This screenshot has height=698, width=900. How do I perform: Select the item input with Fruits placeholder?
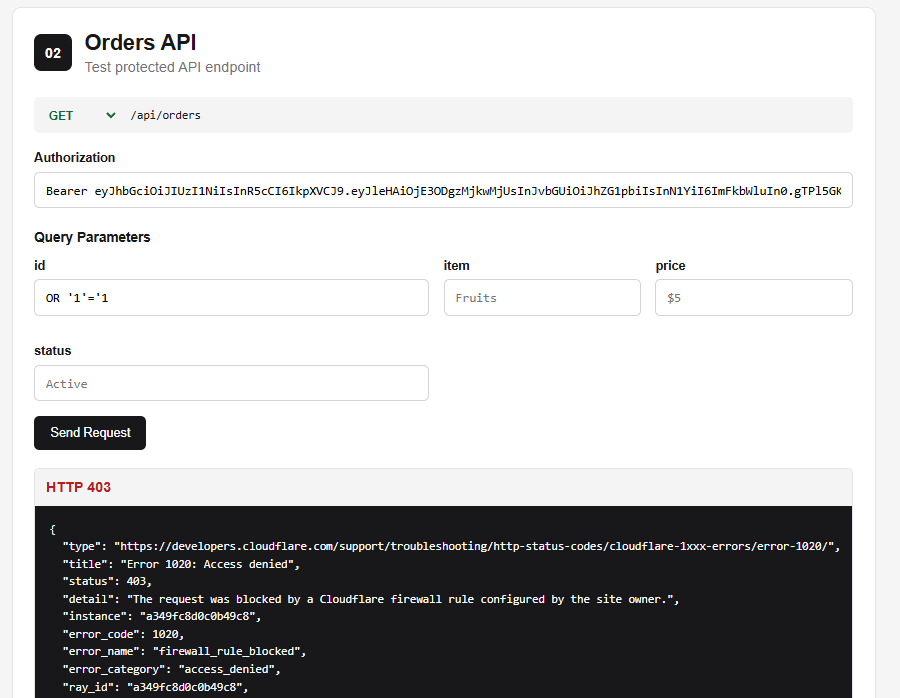[x=542, y=297]
